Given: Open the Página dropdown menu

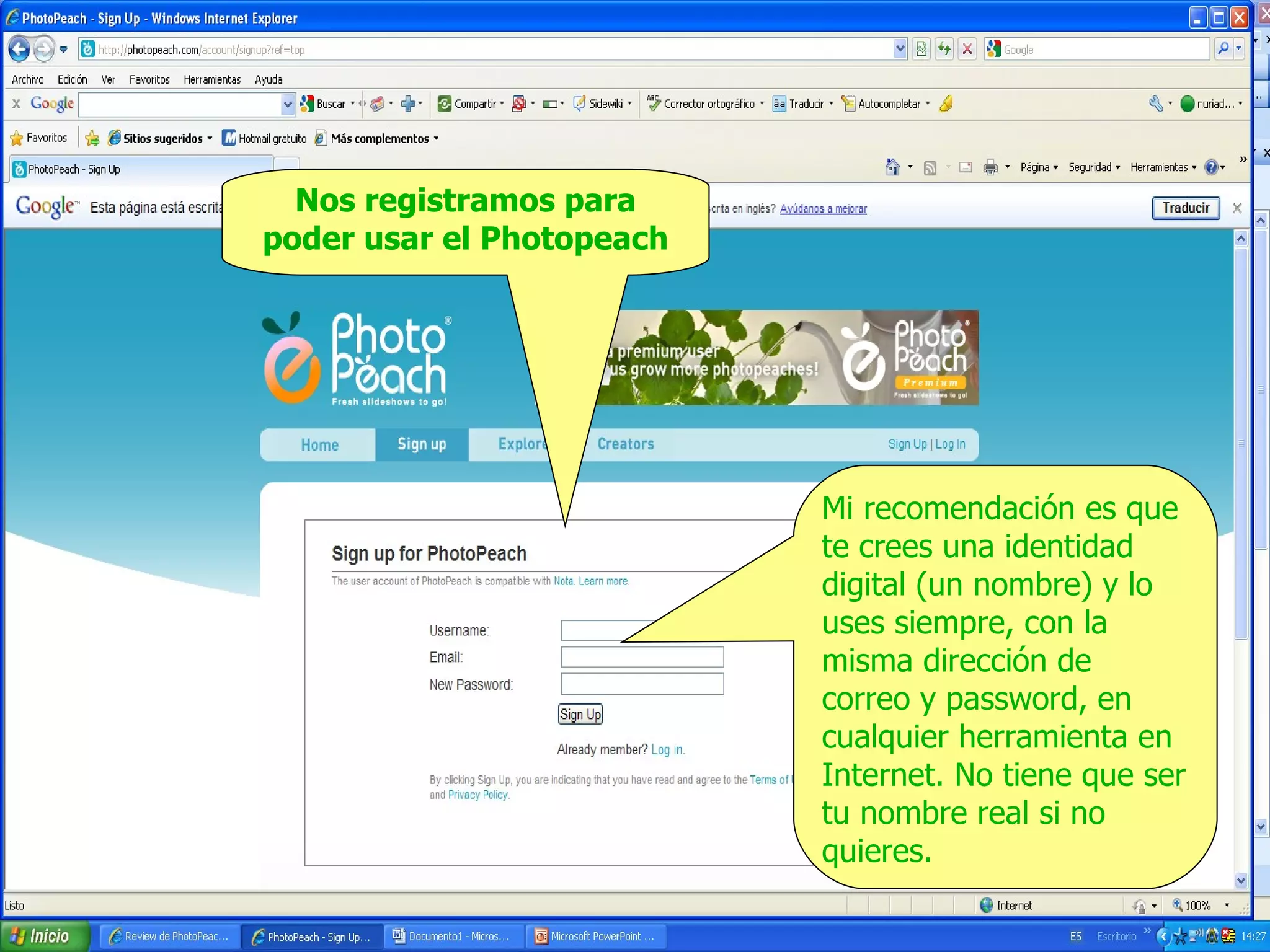Looking at the screenshot, I should coord(1039,167).
